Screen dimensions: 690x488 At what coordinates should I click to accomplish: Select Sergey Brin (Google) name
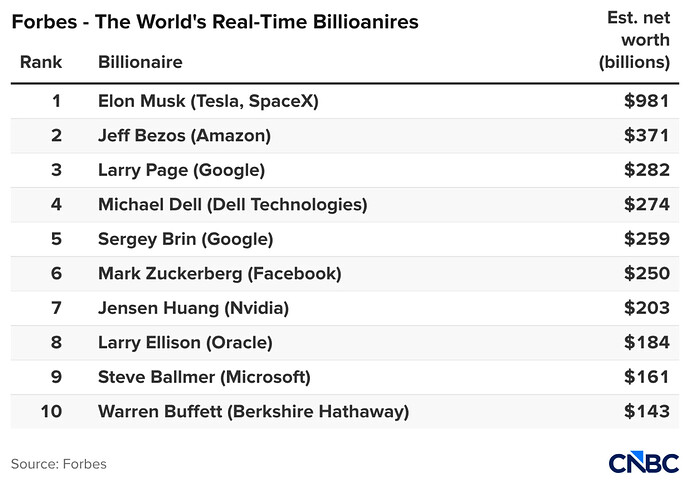[186, 239]
